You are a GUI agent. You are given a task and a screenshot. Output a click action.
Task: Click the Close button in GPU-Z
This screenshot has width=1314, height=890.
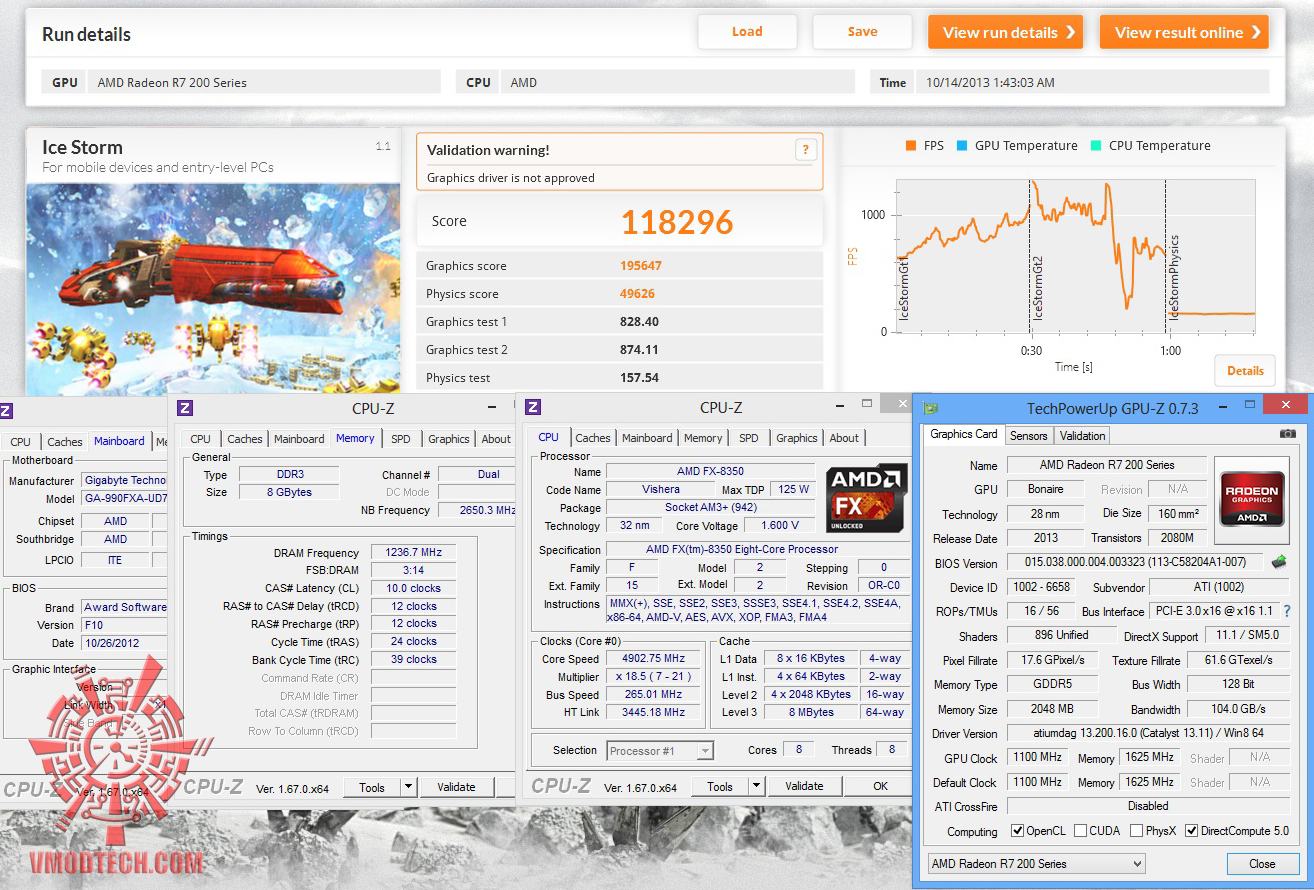[x=1262, y=864]
